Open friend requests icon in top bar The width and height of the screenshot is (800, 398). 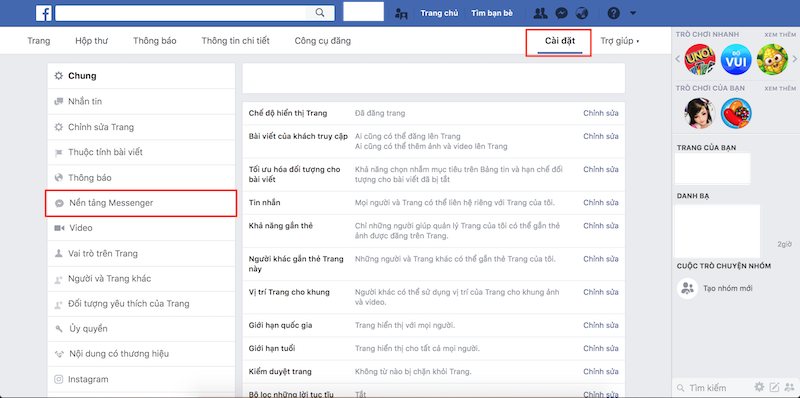(539, 13)
